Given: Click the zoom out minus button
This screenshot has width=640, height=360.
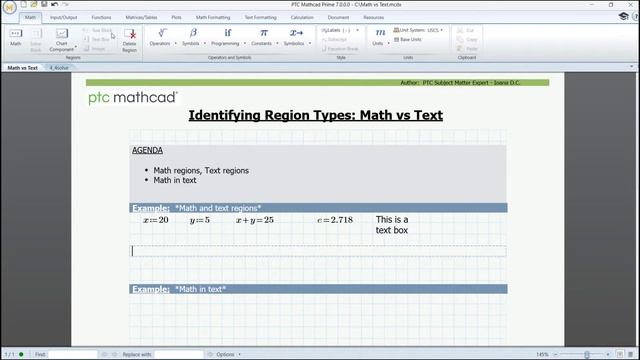Looking at the screenshot, I should [556, 354].
